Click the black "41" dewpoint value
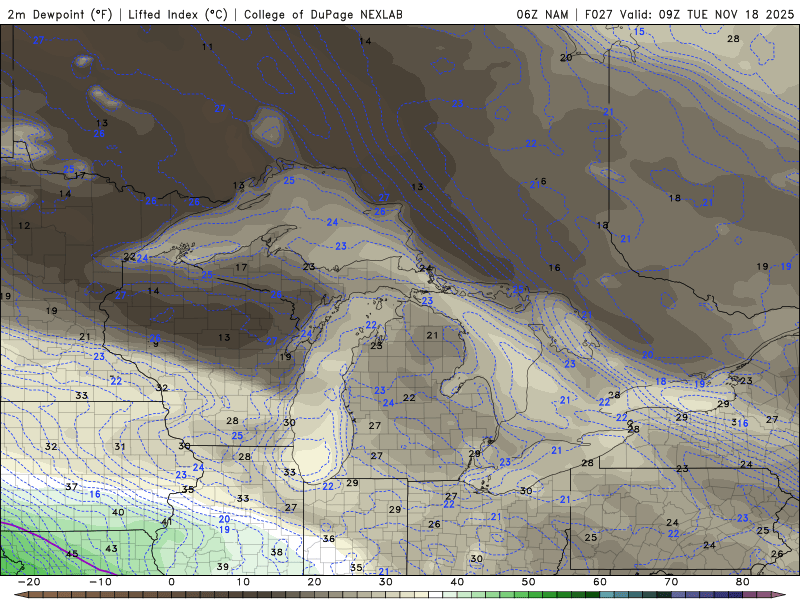Image resolution: width=800 pixels, height=600 pixels. pos(167,522)
